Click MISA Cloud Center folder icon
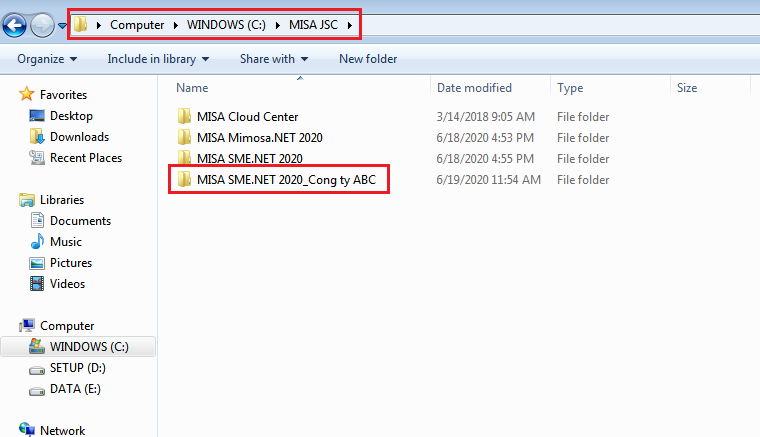 click(184, 116)
